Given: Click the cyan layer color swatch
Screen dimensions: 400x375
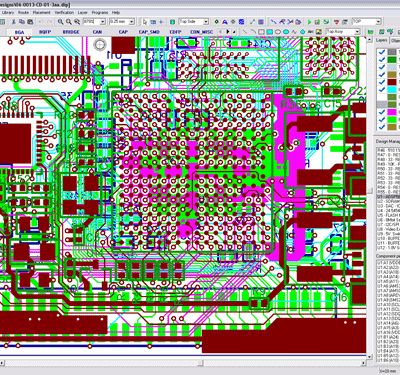Looking at the screenshot, I should (x=392, y=89).
